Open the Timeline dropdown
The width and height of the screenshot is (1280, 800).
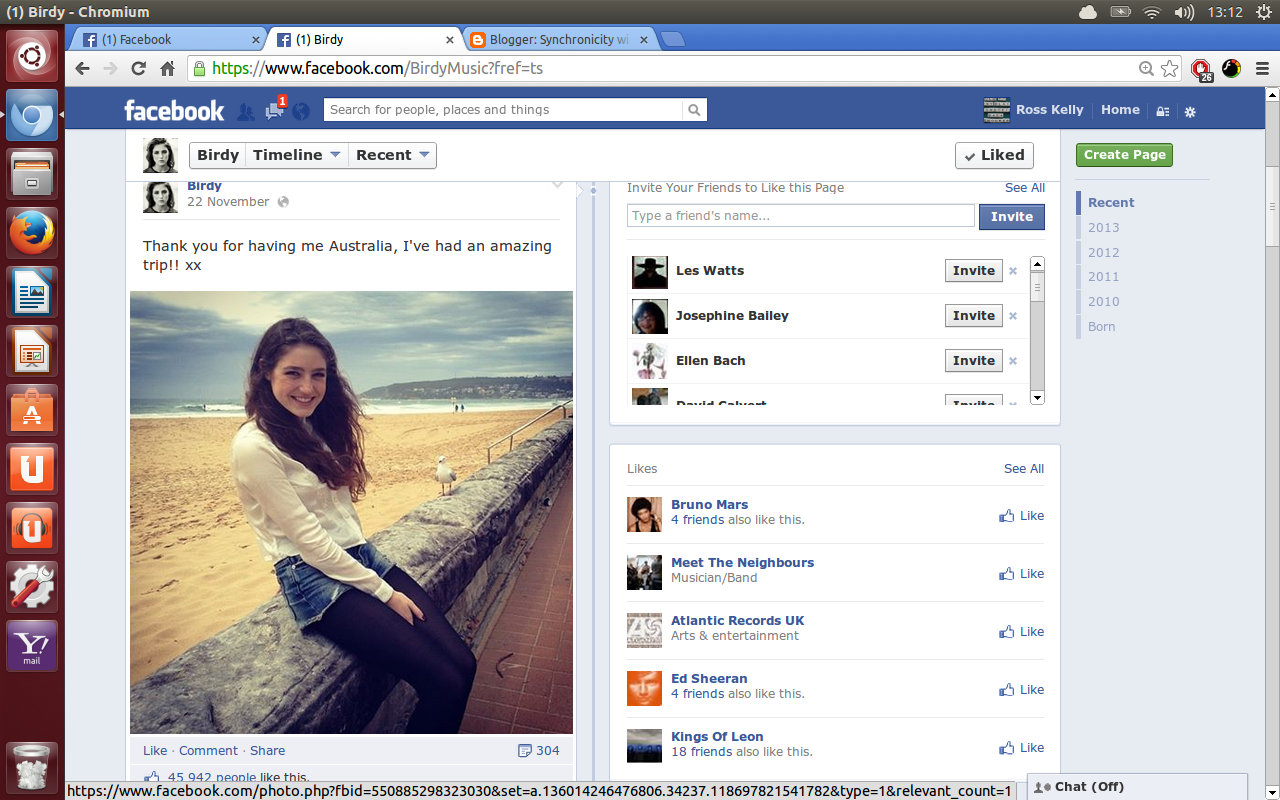297,155
